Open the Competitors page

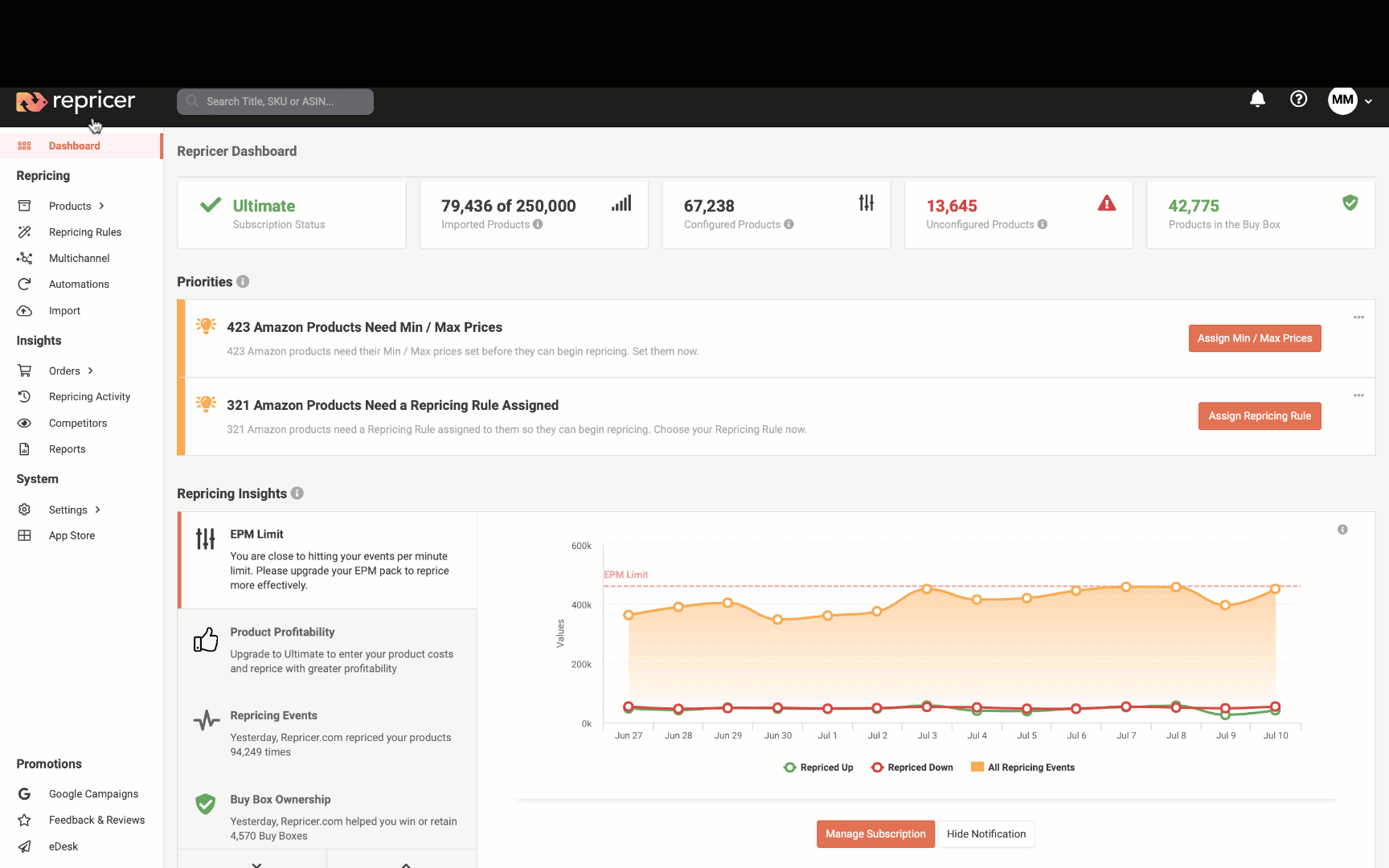[x=78, y=424]
